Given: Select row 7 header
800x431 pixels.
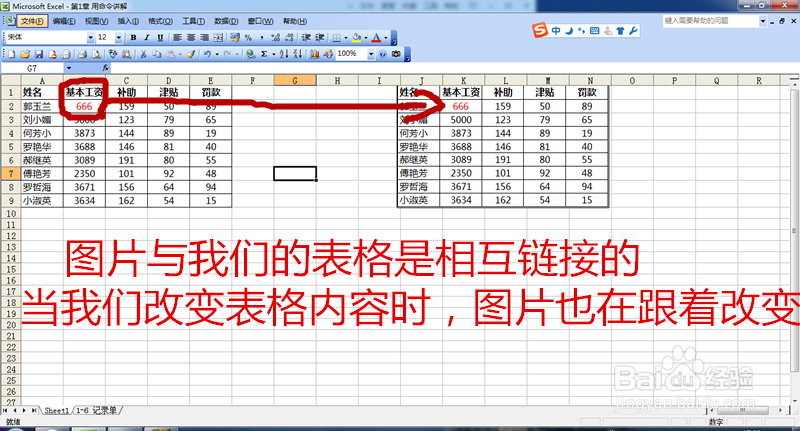Looking at the screenshot, I should point(11,173).
